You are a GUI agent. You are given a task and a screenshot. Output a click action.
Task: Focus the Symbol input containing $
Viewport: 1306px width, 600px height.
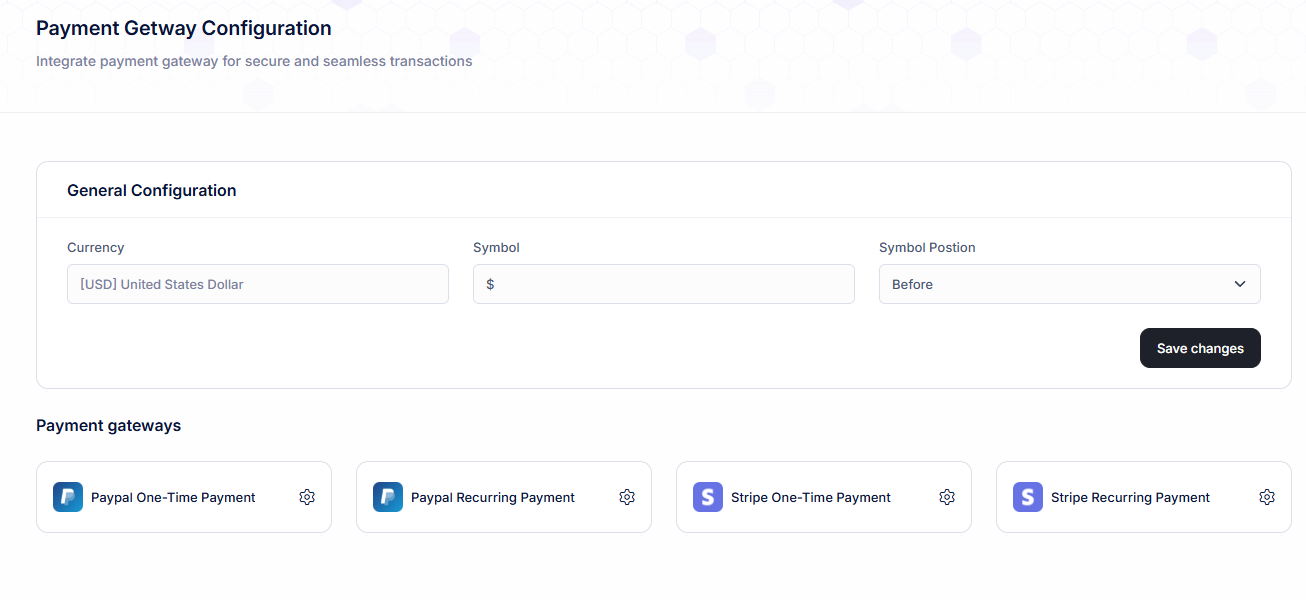point(663,284)
